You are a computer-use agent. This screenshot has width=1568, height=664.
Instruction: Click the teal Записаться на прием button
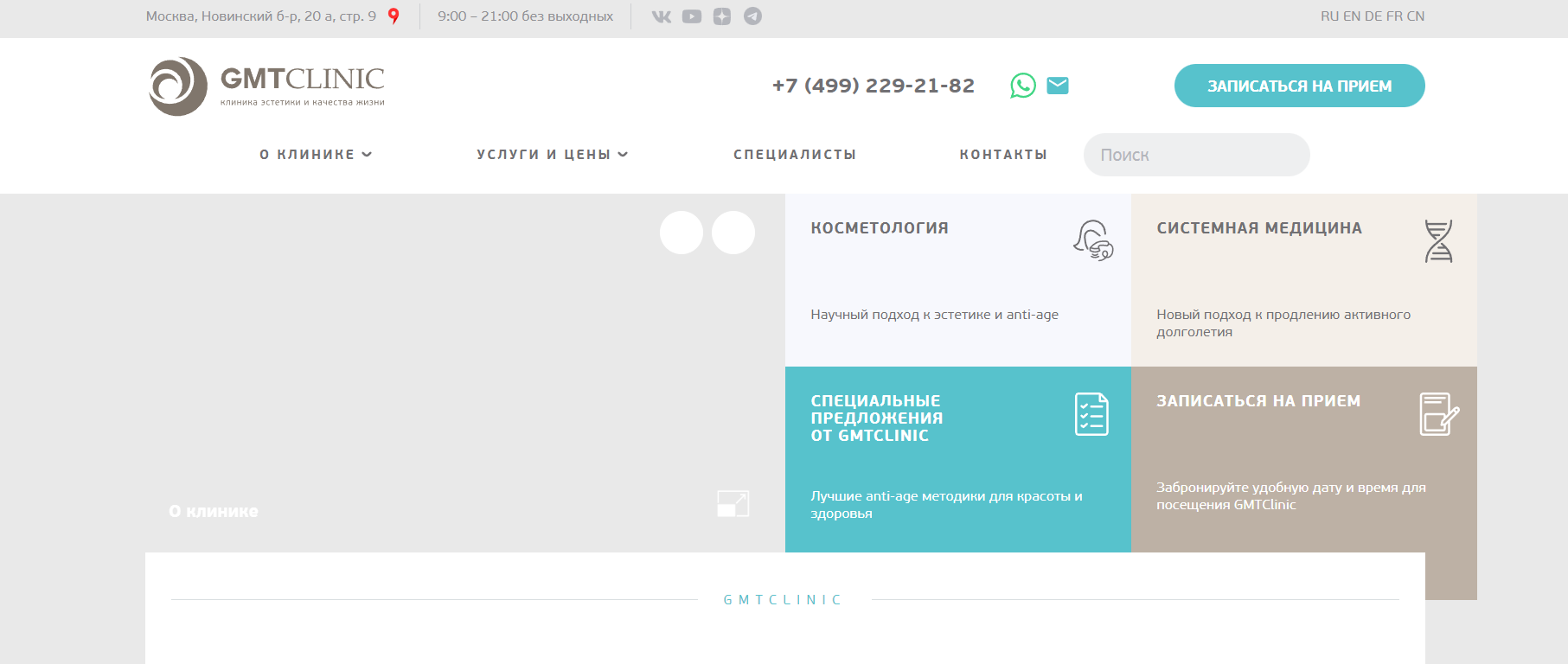1300,86
